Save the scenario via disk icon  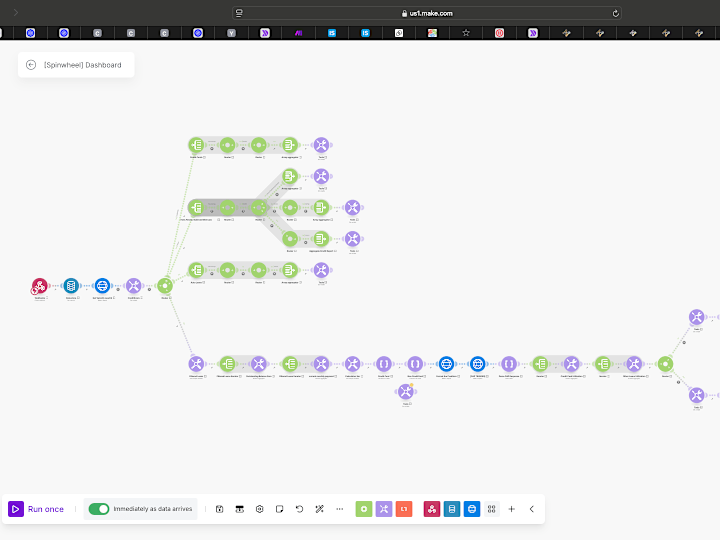(x=219, y=509)
